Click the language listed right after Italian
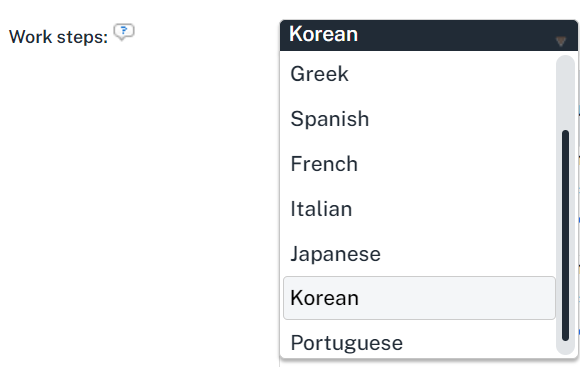Viewport: 580px width, 367px height. click(x=419, y=254)
